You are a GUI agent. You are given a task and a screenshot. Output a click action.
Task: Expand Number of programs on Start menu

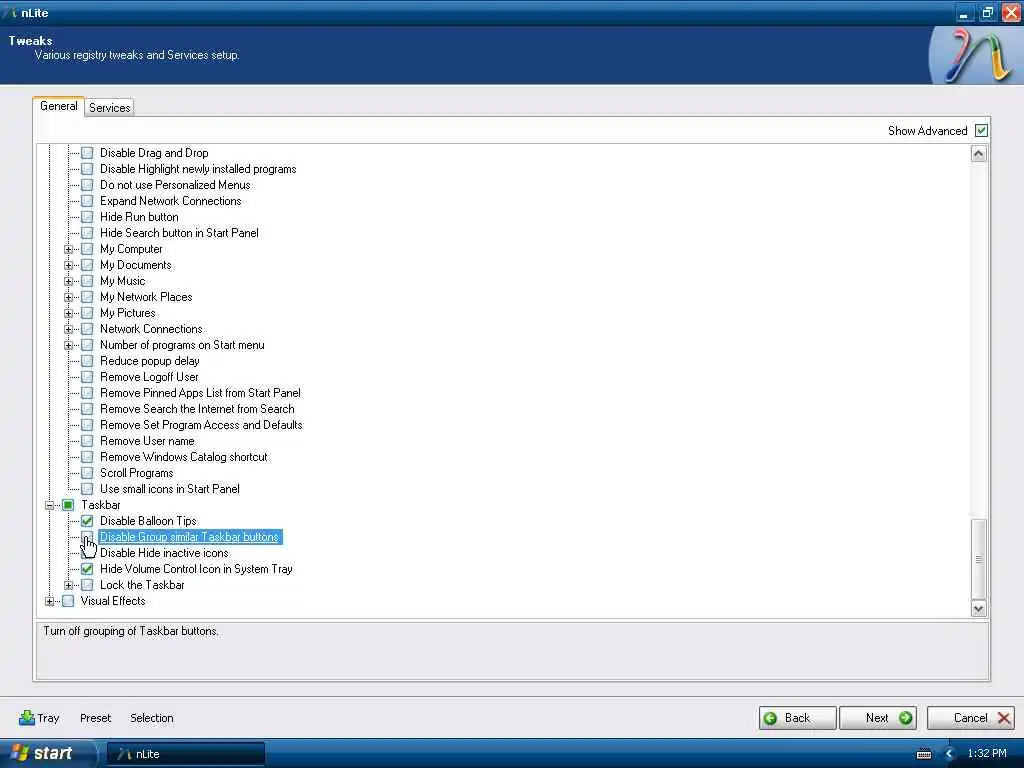(68, 345)
